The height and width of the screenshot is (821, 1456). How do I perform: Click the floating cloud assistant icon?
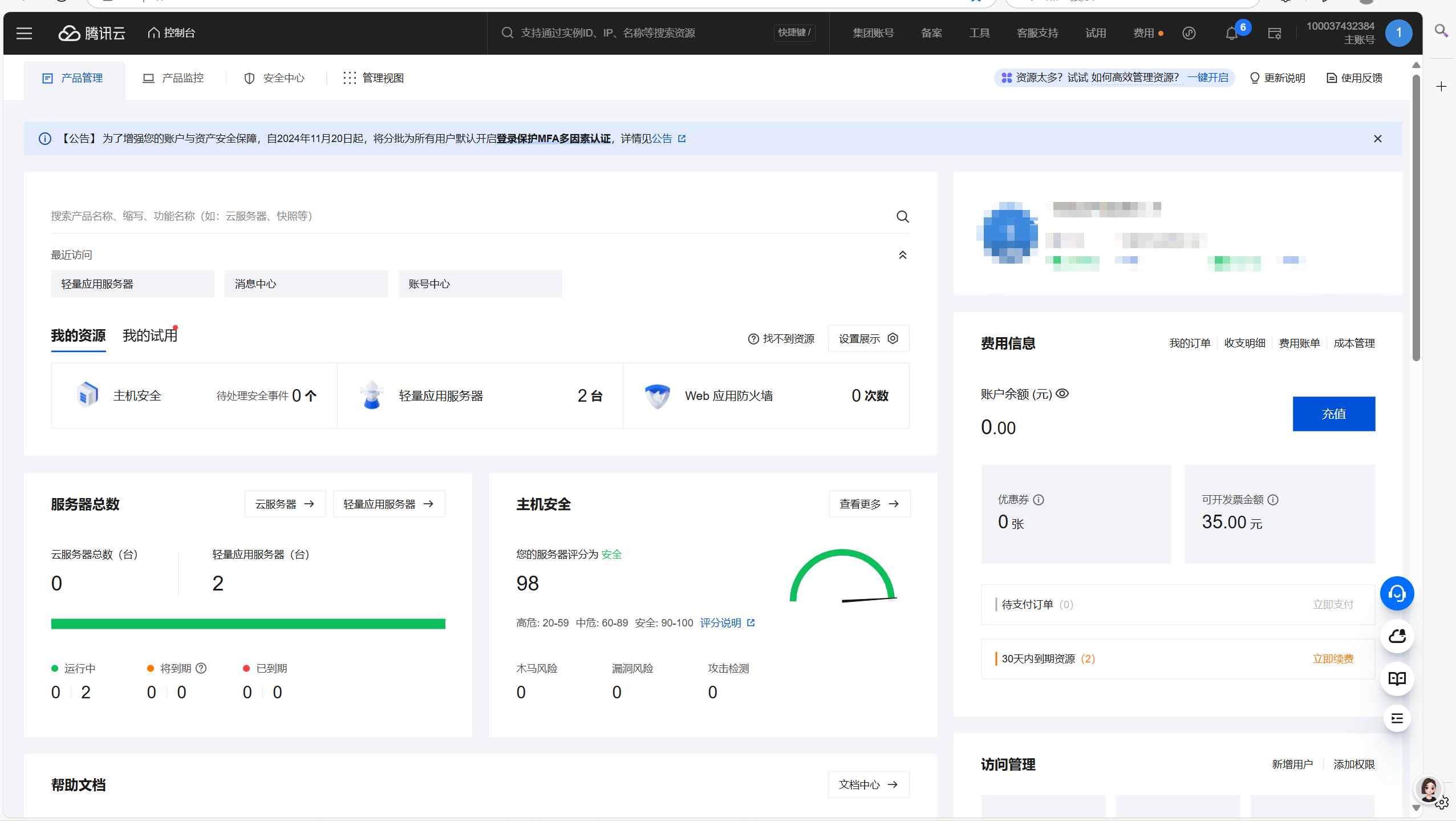(x=1397, y=636)
